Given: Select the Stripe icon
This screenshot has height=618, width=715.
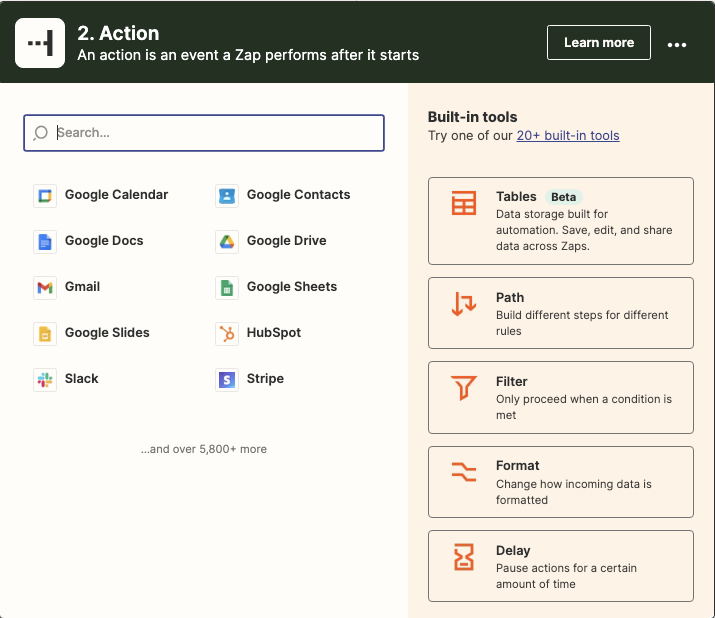Looking at the screenshot, I should (227, 380).
